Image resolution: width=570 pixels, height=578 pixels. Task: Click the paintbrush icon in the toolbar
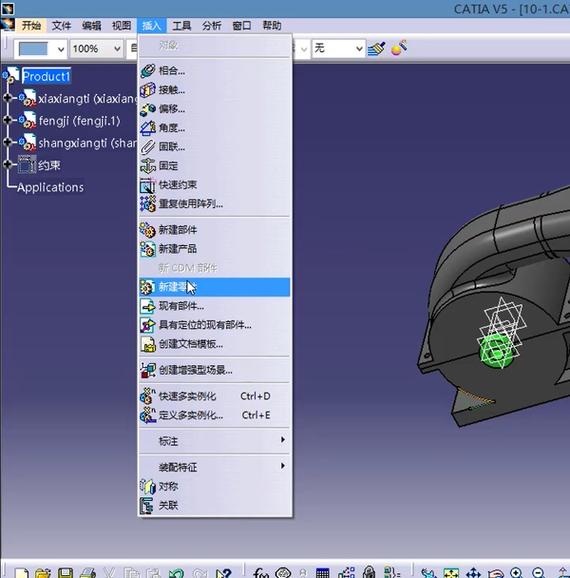pyautogui.click(x=376, y=49)
